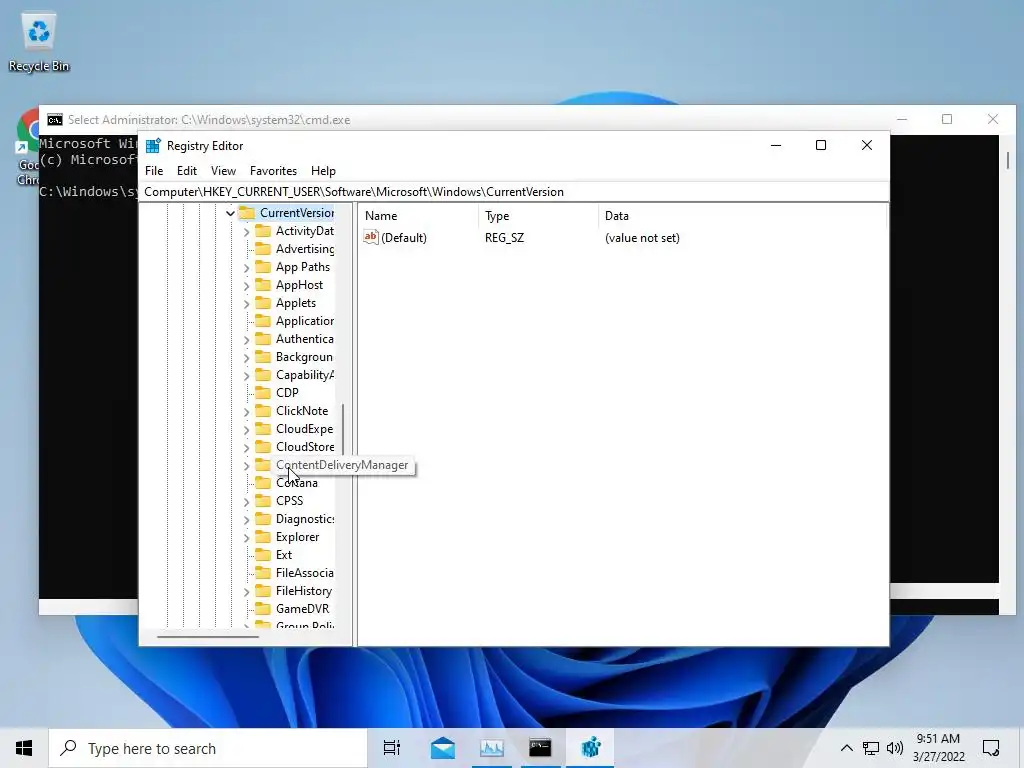
Task: Click the Type column header
Action: click(538, 216)
